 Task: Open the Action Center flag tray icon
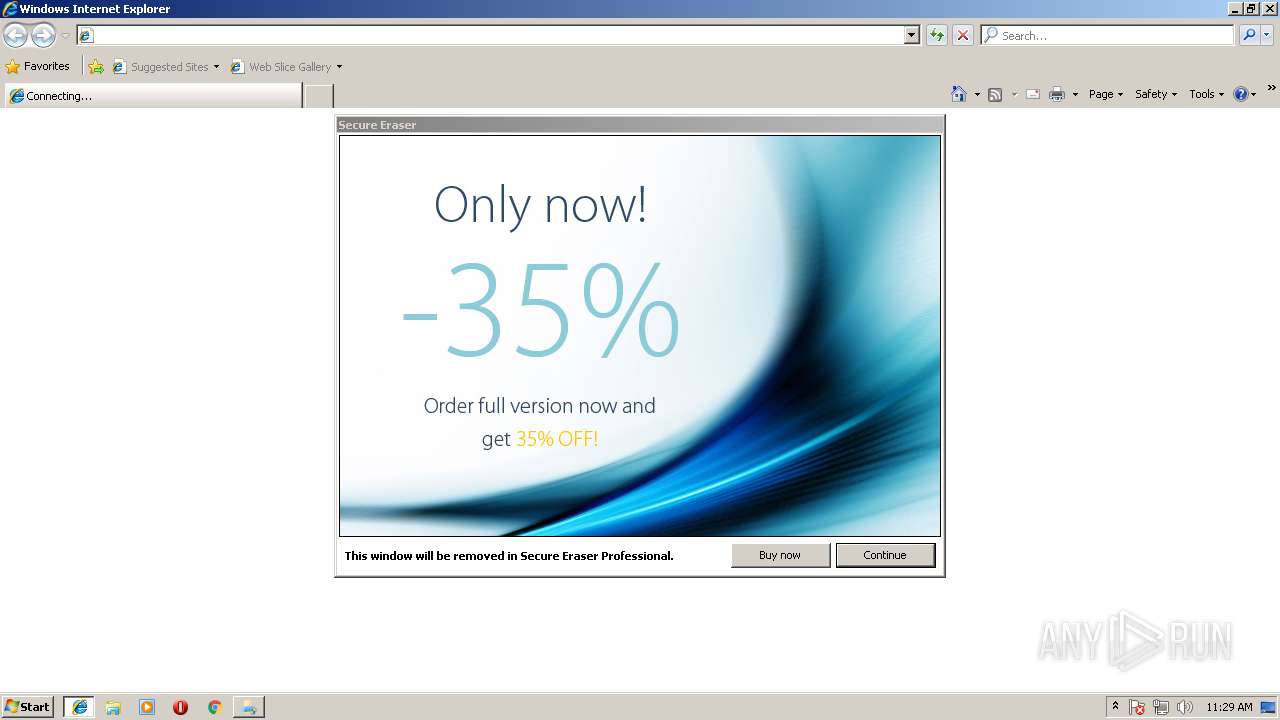click(x=1138, y=707)
